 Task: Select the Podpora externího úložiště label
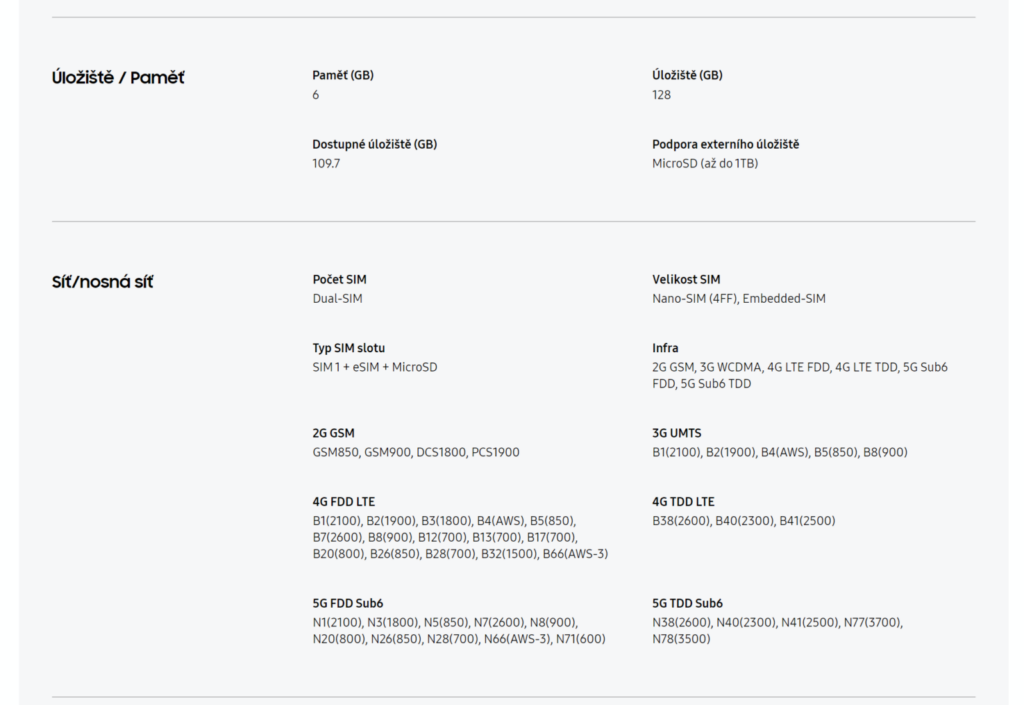pyautogui.click(x=725, y=144)
